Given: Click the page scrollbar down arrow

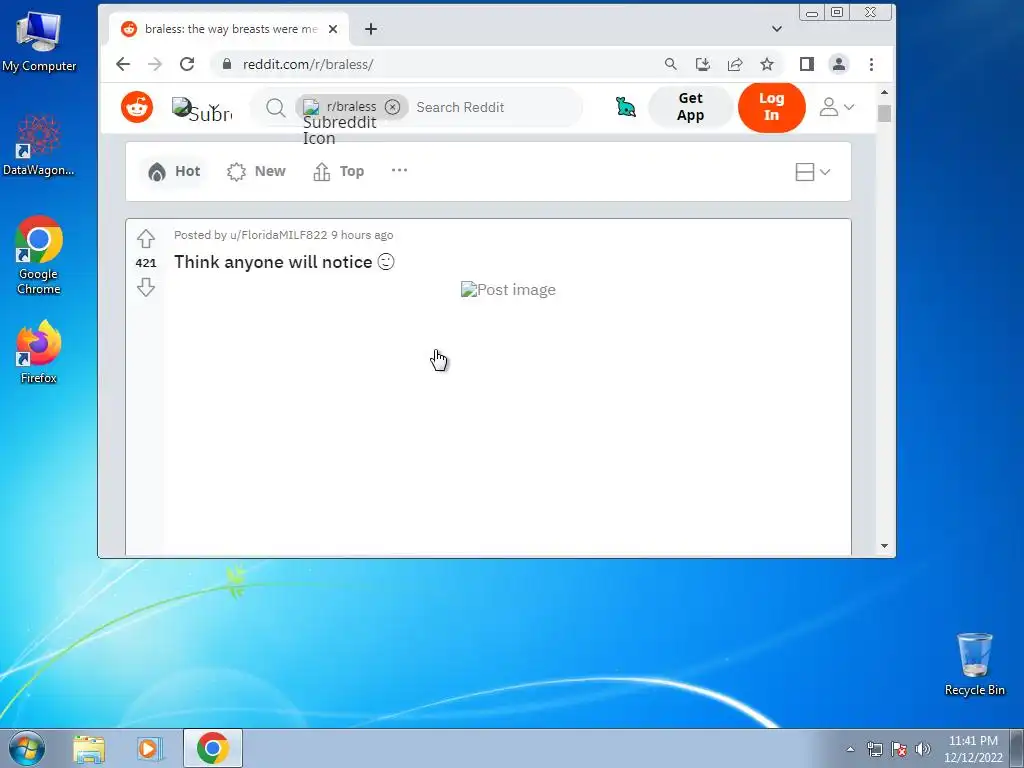Looking at the screenshot, I should [884, 546].
